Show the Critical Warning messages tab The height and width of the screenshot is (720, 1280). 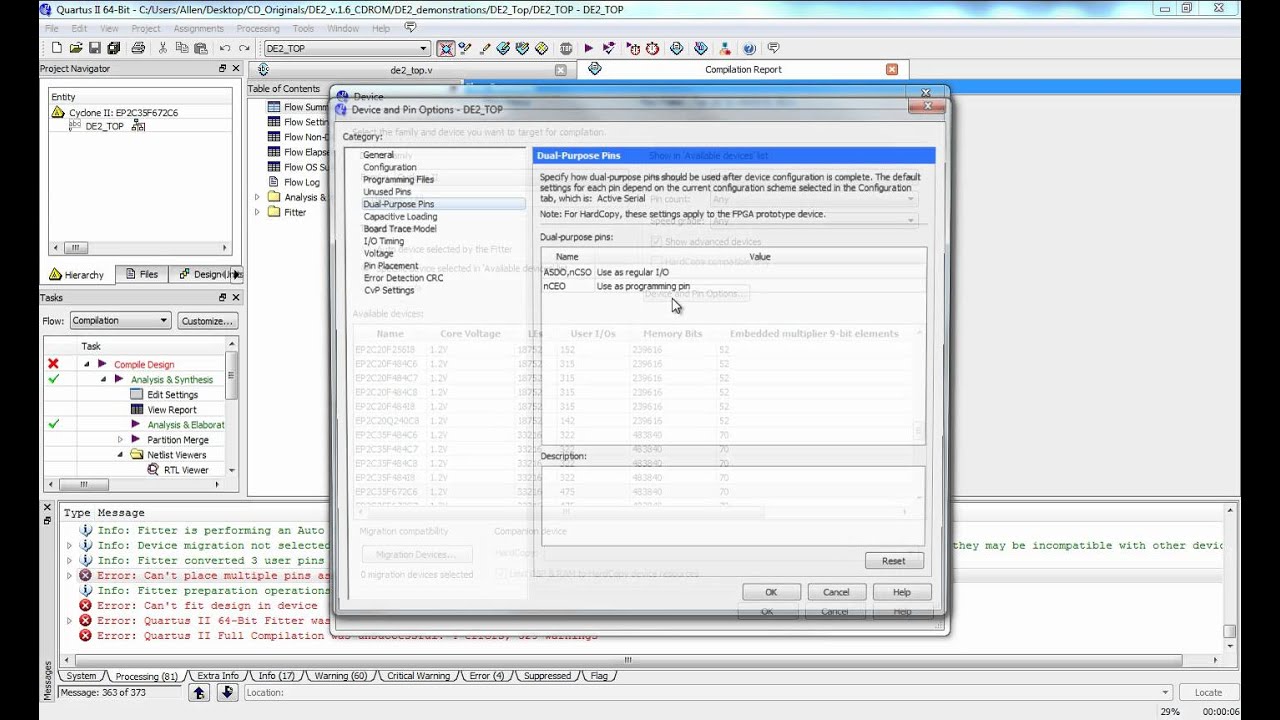point(418,676)
